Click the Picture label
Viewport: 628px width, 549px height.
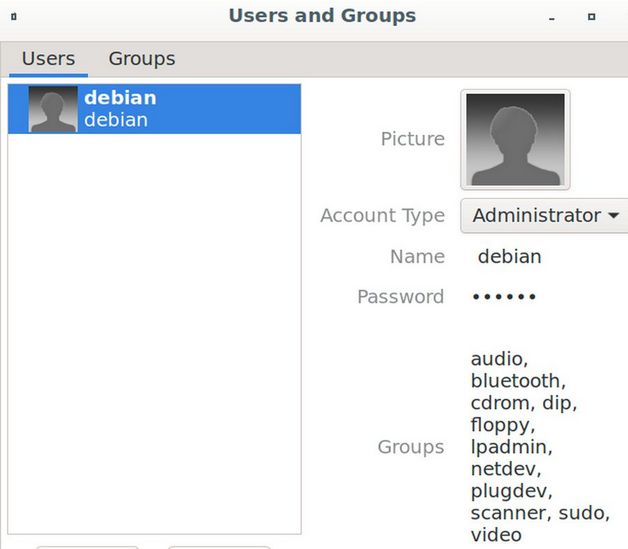412,139
